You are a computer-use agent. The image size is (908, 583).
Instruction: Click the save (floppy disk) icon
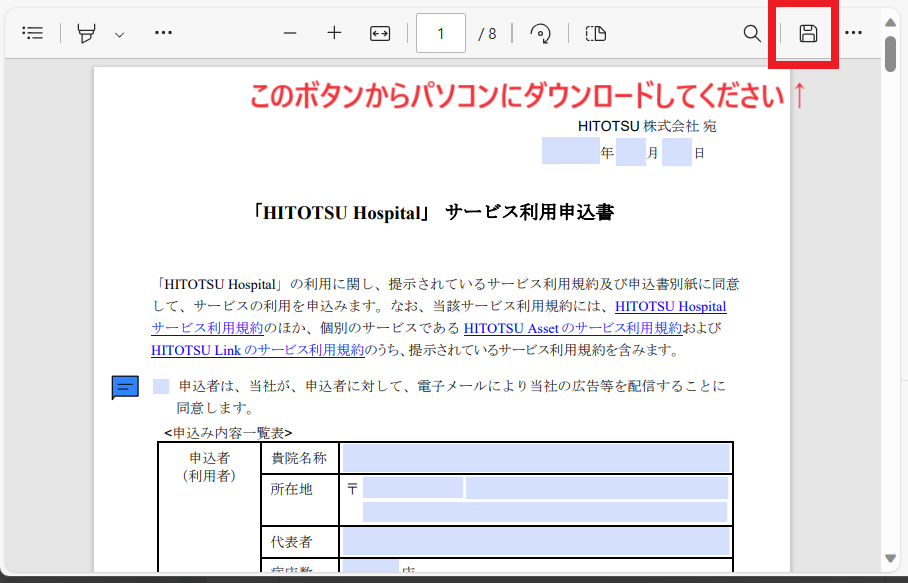click(x=808, y=33)
